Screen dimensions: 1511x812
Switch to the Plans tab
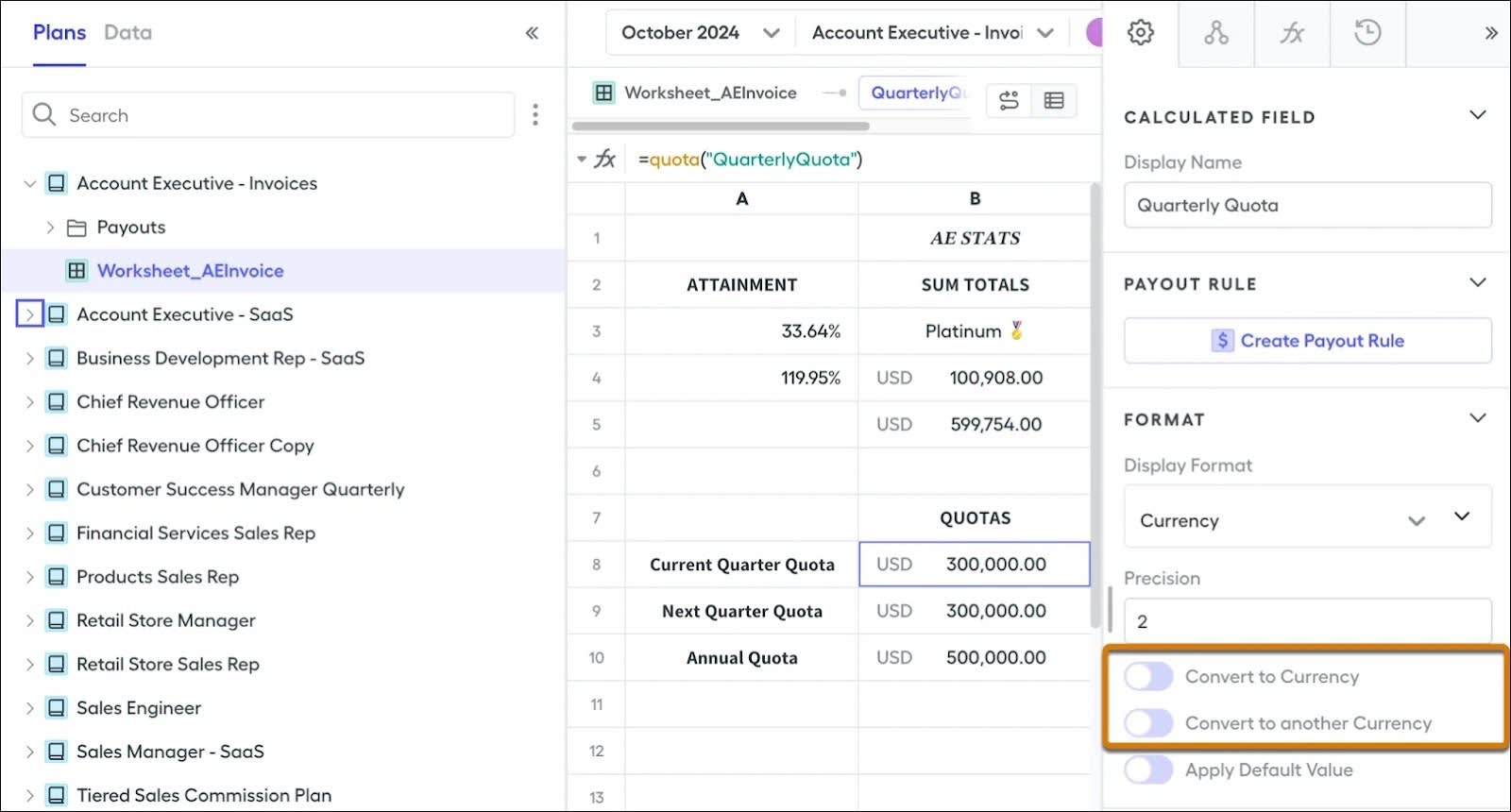59,33
